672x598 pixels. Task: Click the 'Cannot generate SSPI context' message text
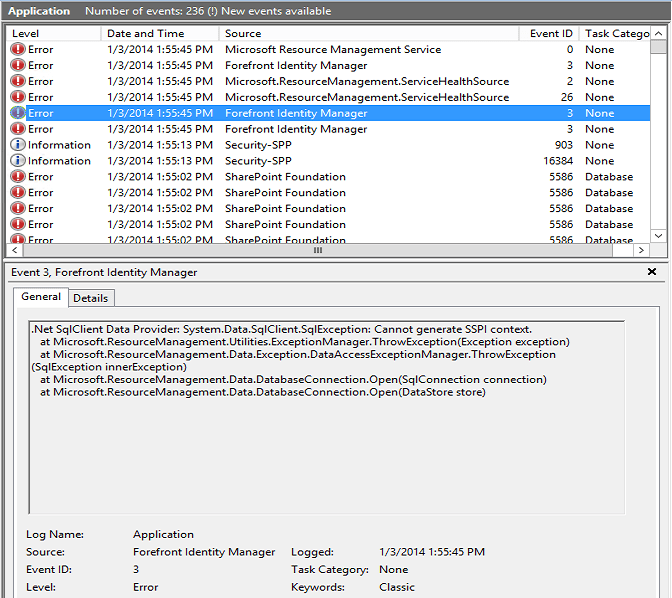(453, 329)
